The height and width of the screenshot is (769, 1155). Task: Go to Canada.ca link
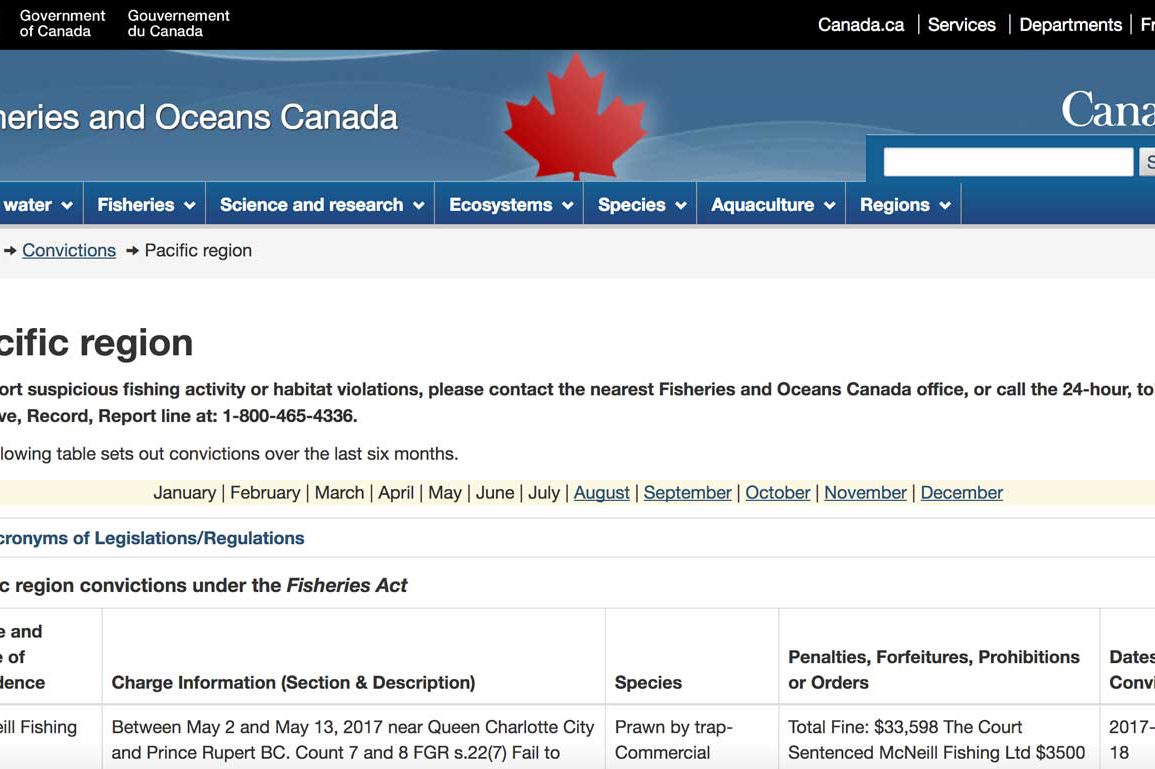point(860,25)
